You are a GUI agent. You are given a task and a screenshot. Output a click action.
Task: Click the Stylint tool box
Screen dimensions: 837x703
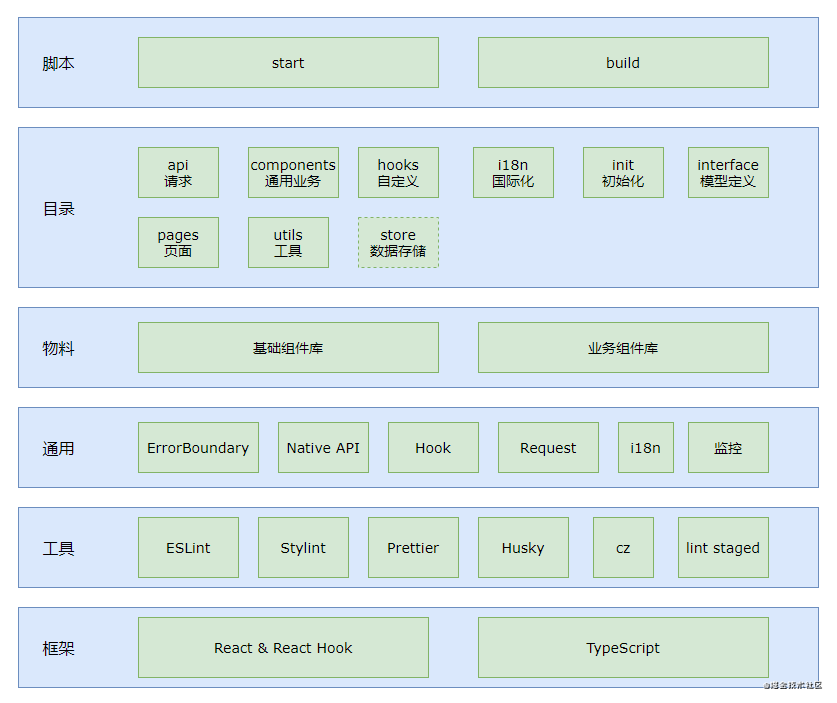click(303, 547)
